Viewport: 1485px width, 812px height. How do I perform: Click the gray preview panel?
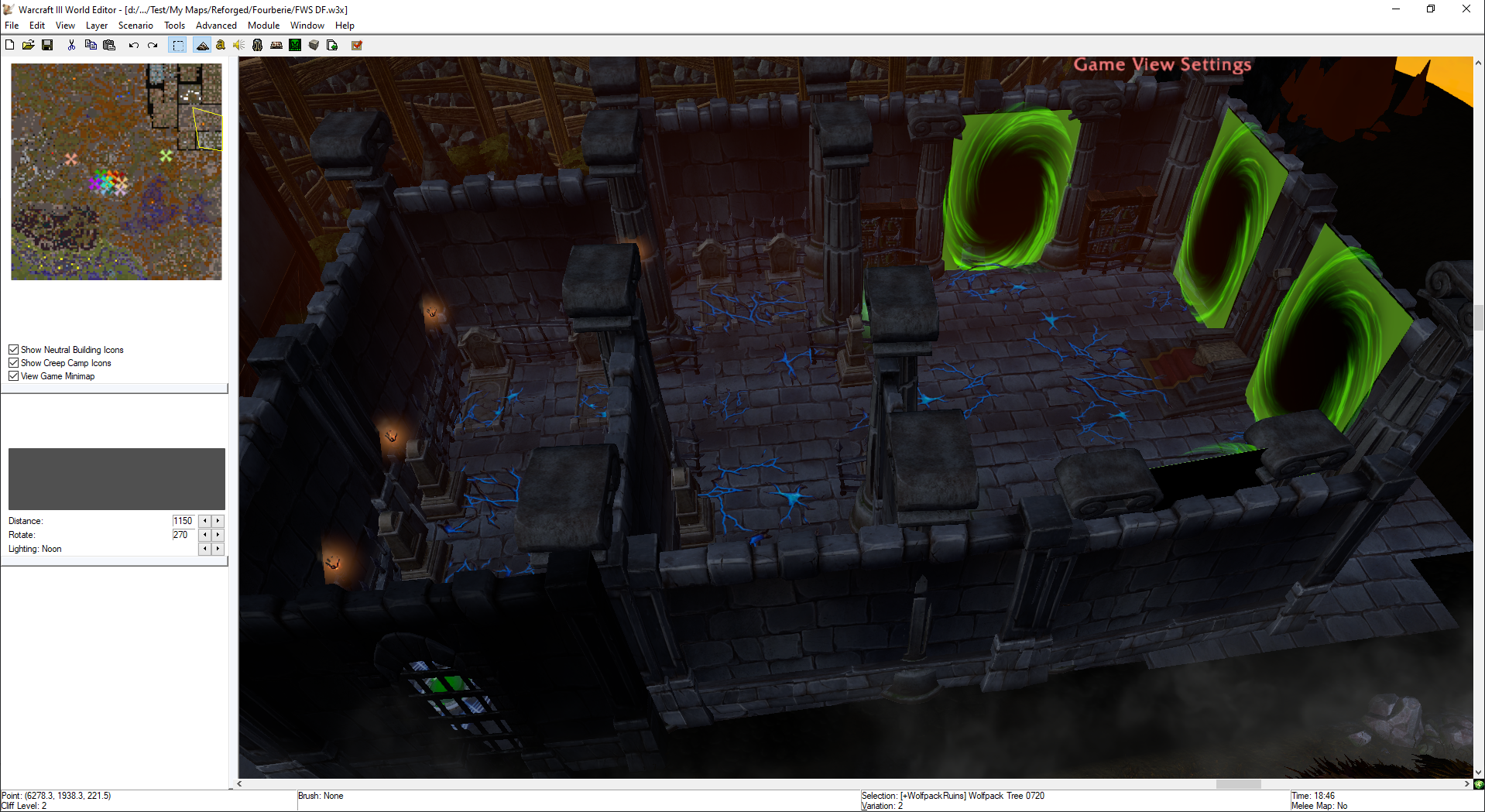coord(117,478)
